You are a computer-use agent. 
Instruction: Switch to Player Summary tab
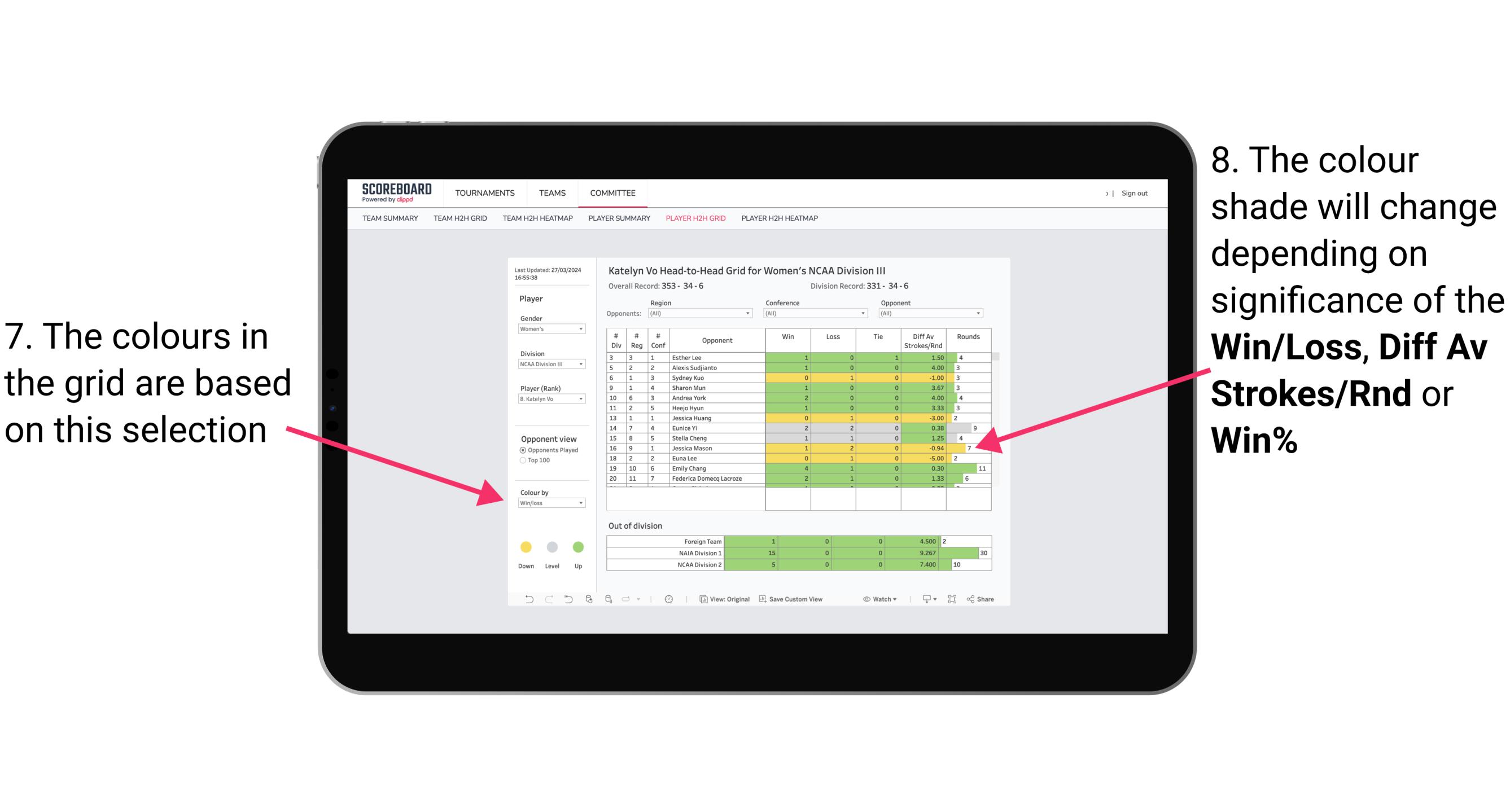(619, 222)
